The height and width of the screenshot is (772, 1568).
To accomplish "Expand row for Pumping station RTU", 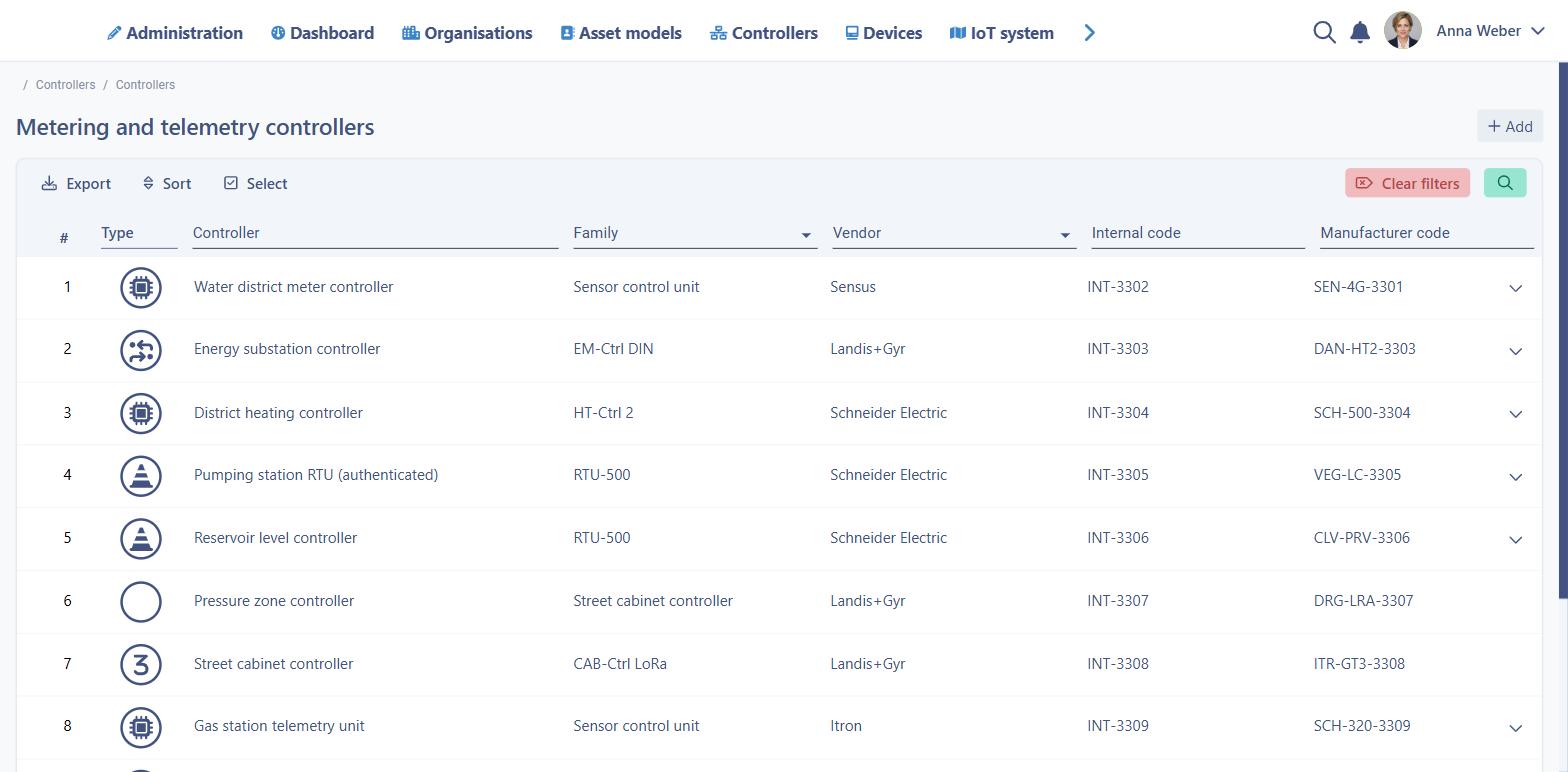I will pyautogui.click(x=1515, y=477).
